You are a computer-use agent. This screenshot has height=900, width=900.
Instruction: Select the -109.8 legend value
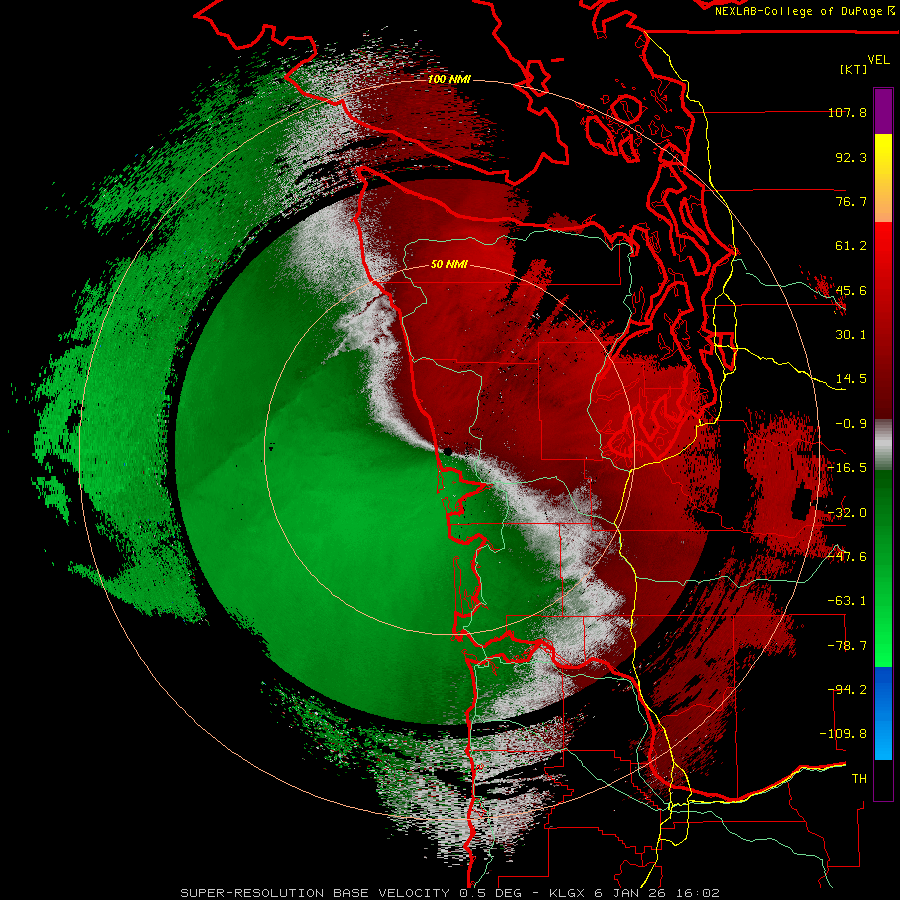point(843,734)
